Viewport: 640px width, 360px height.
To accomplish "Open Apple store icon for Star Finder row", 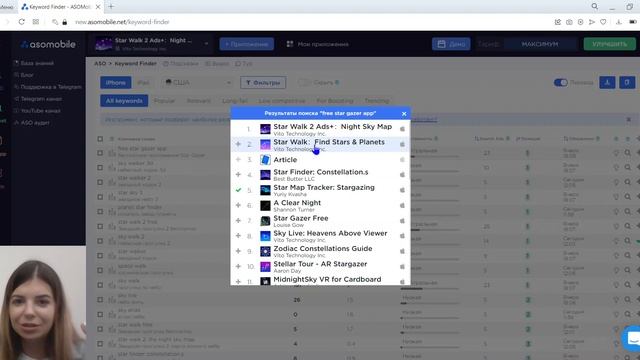I will pyautogui.click(x=402, y=175).
